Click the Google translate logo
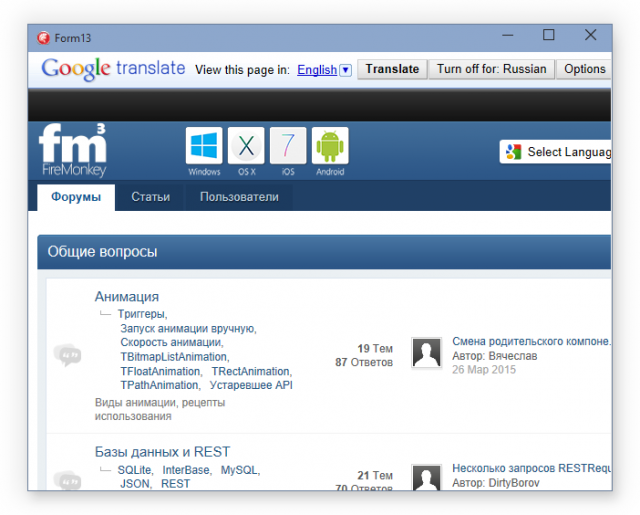 pos(113,69)
